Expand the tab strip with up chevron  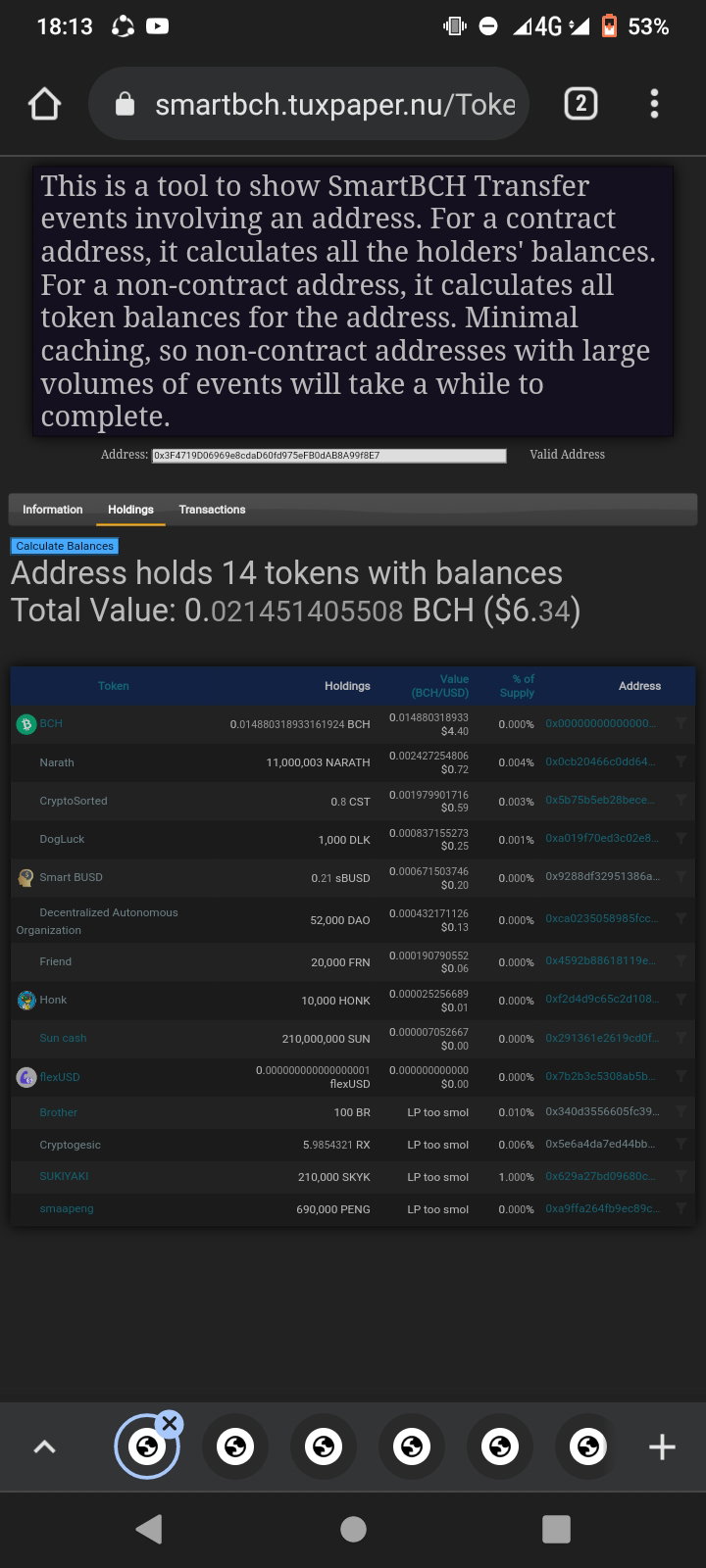tap(44, 1446)
